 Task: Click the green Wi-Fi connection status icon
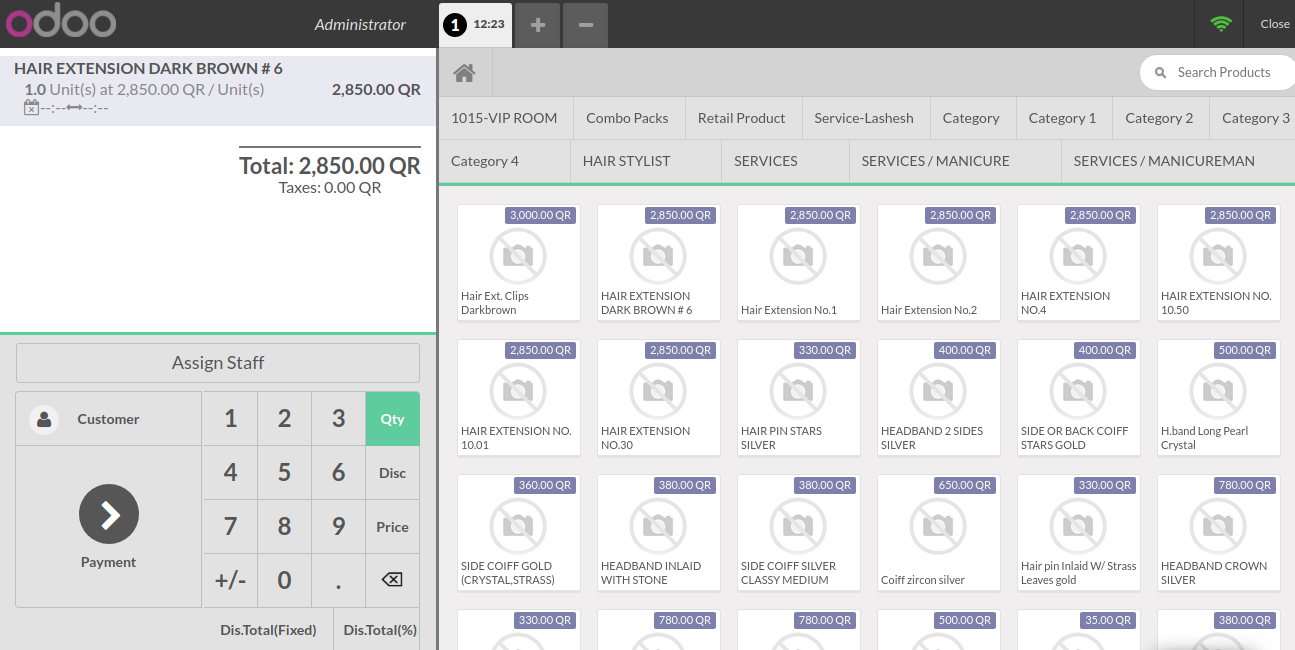point(1220,24)
